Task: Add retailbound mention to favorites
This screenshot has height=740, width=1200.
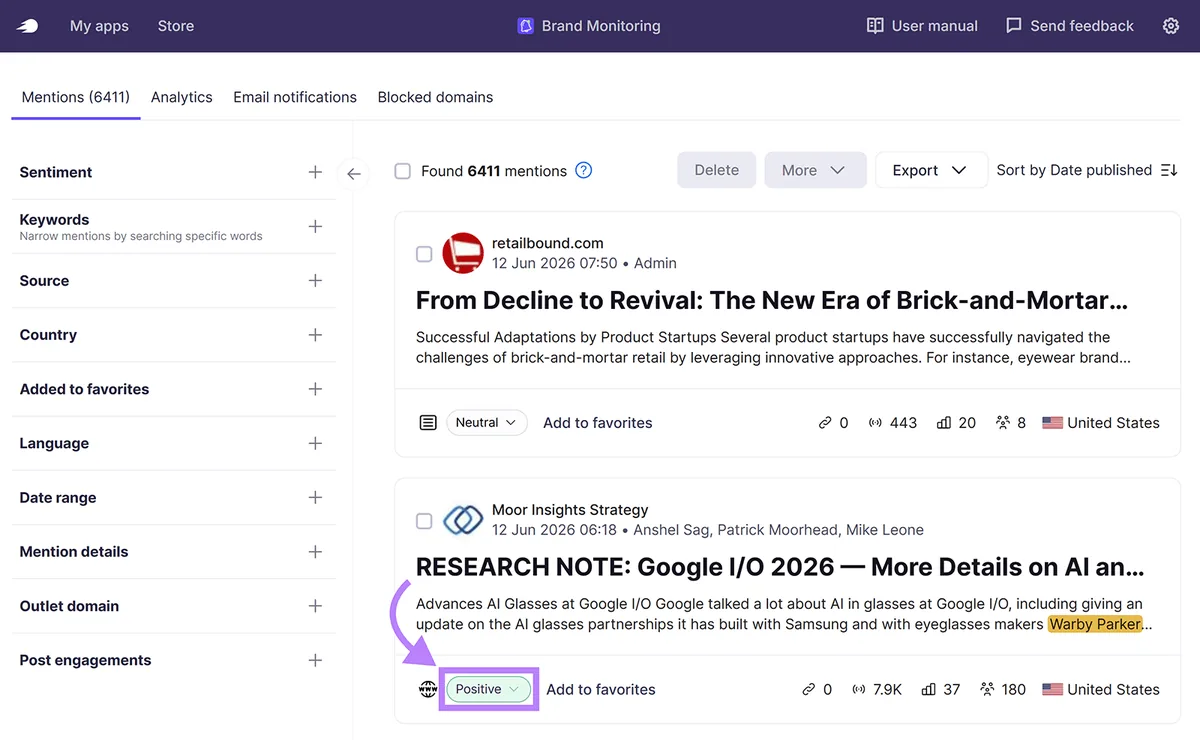Action: pyautogui.click(x=598, y=423)
